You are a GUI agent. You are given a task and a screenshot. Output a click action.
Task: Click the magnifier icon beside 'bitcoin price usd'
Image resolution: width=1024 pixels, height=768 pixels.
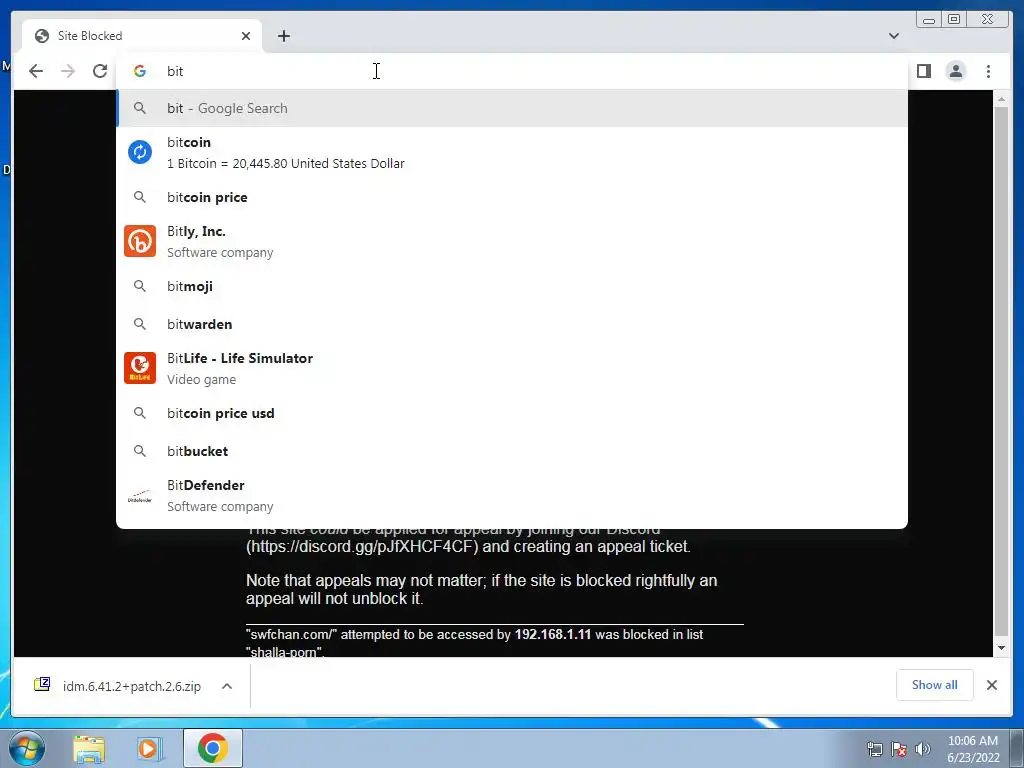[x=140, y=413]
